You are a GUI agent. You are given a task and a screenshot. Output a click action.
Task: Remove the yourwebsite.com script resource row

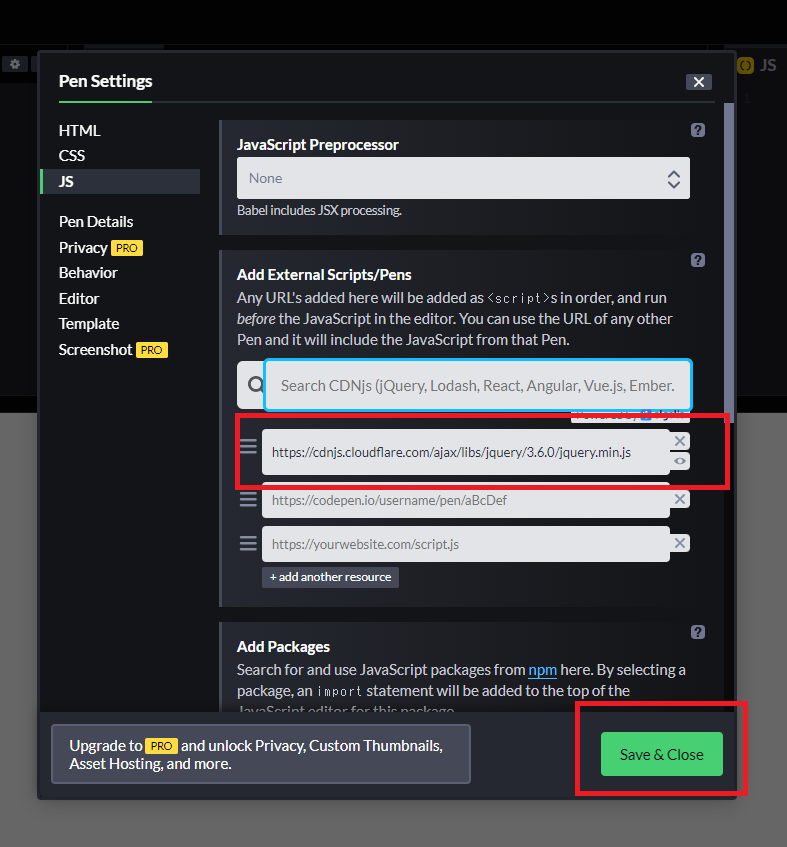coord(680,543)
